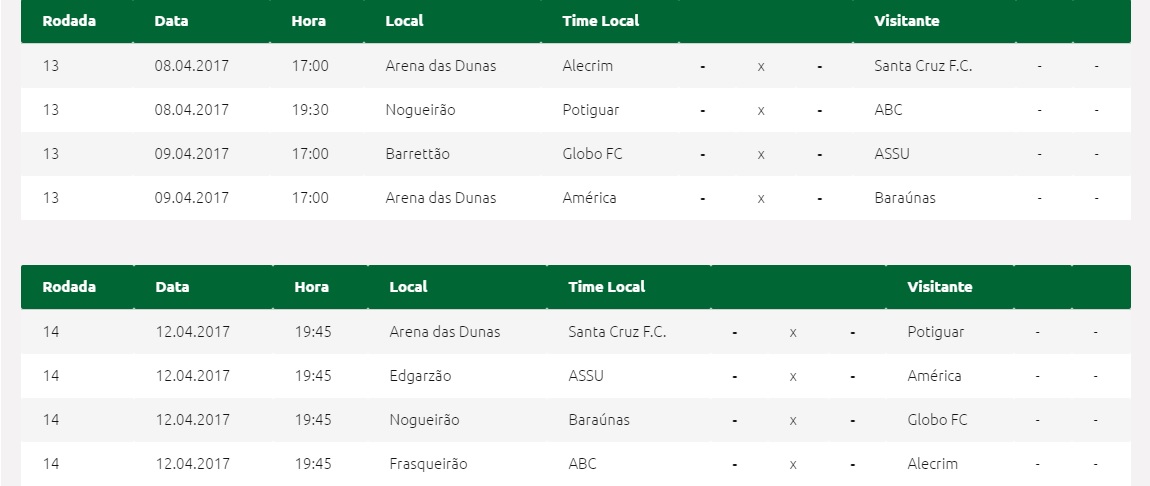Screen dimensions: 1150x486
Task: Select Globo FC visitor in round 14
Action: click(937, 420)
